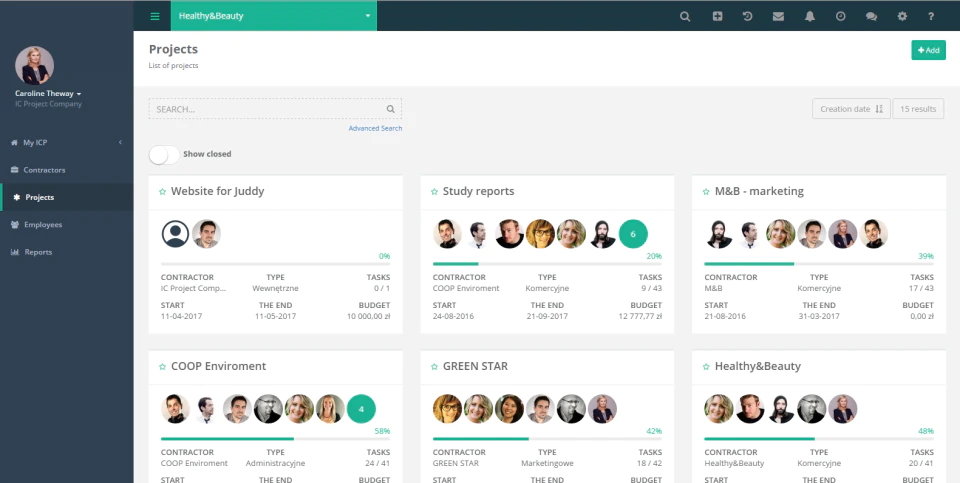Click the Employees people icon
The image size is (960, 483).
(x=15, y=225)
